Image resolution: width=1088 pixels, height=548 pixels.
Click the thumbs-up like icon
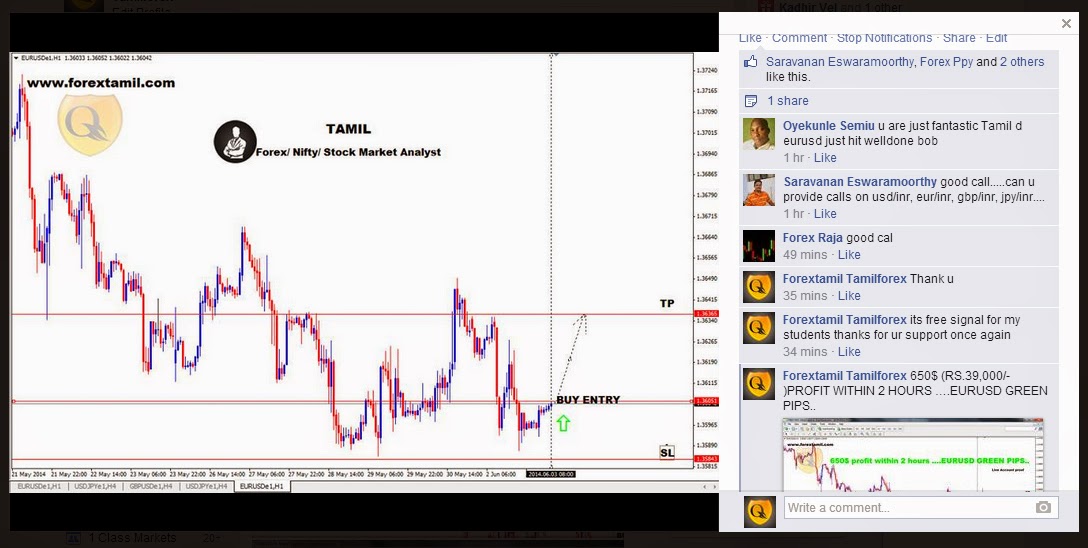click(x=751, y=62)
